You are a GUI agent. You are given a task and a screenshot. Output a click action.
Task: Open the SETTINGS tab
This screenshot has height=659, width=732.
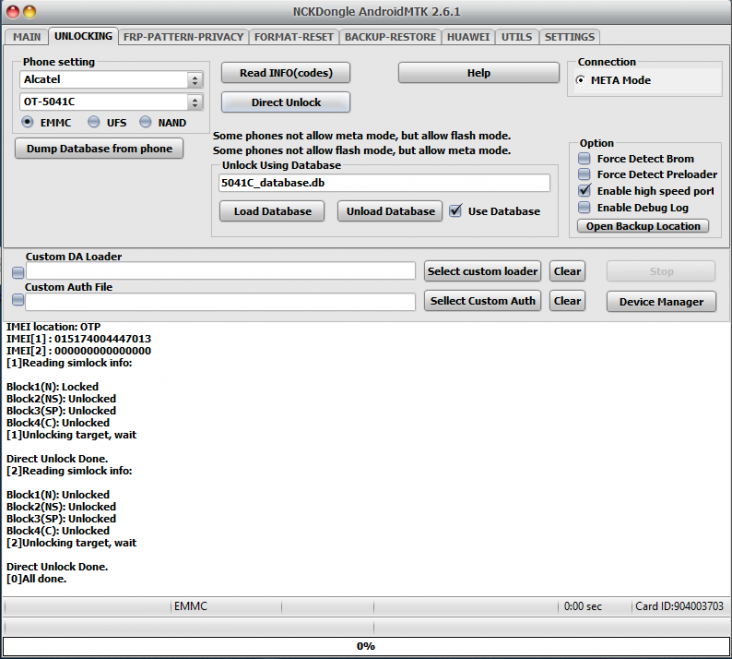(x=570, y=37)
